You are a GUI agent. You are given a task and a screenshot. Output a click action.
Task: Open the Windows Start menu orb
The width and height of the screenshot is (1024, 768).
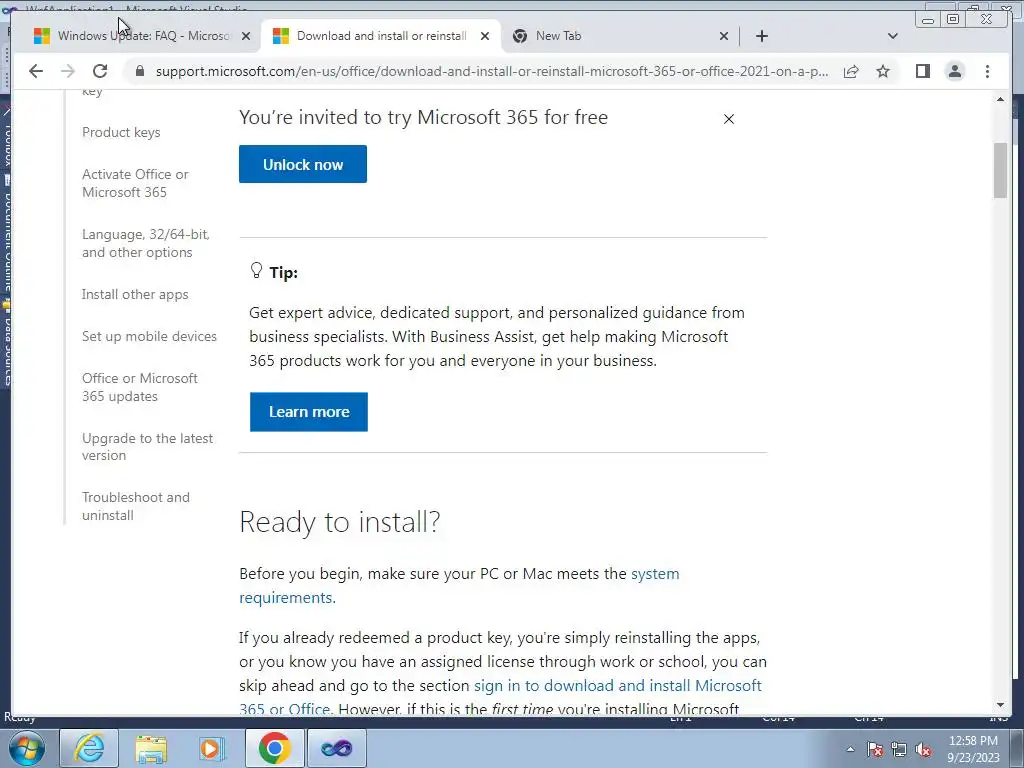[27, 748]
